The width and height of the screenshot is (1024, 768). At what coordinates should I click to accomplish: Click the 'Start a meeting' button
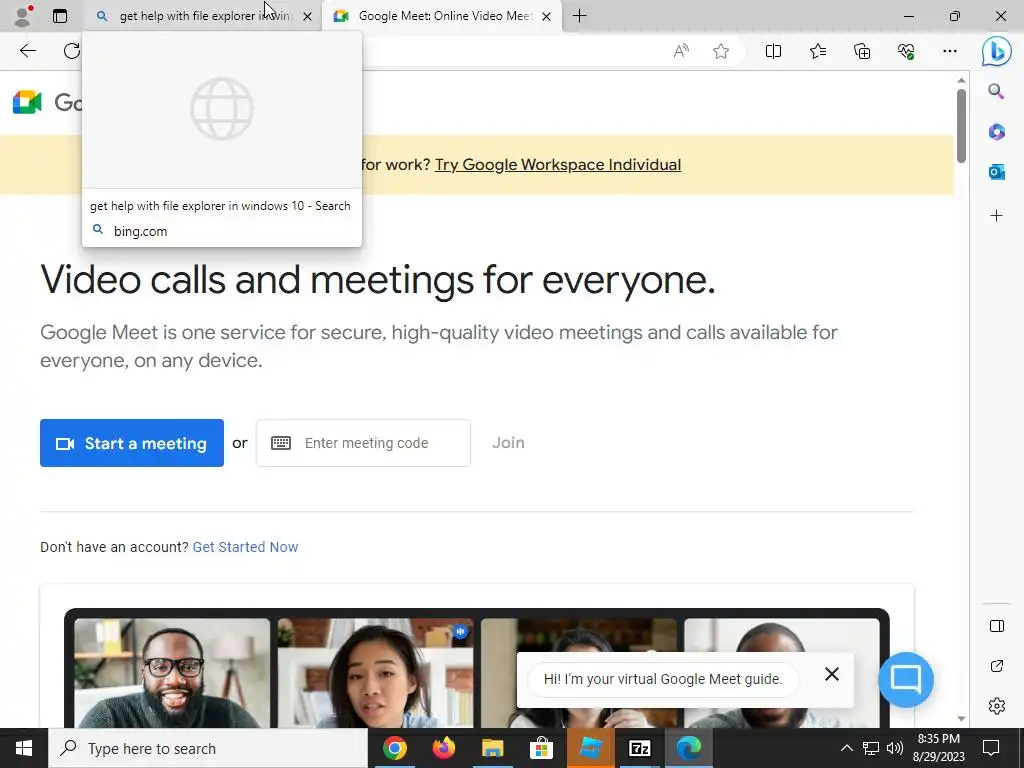[x=132, y=443]
